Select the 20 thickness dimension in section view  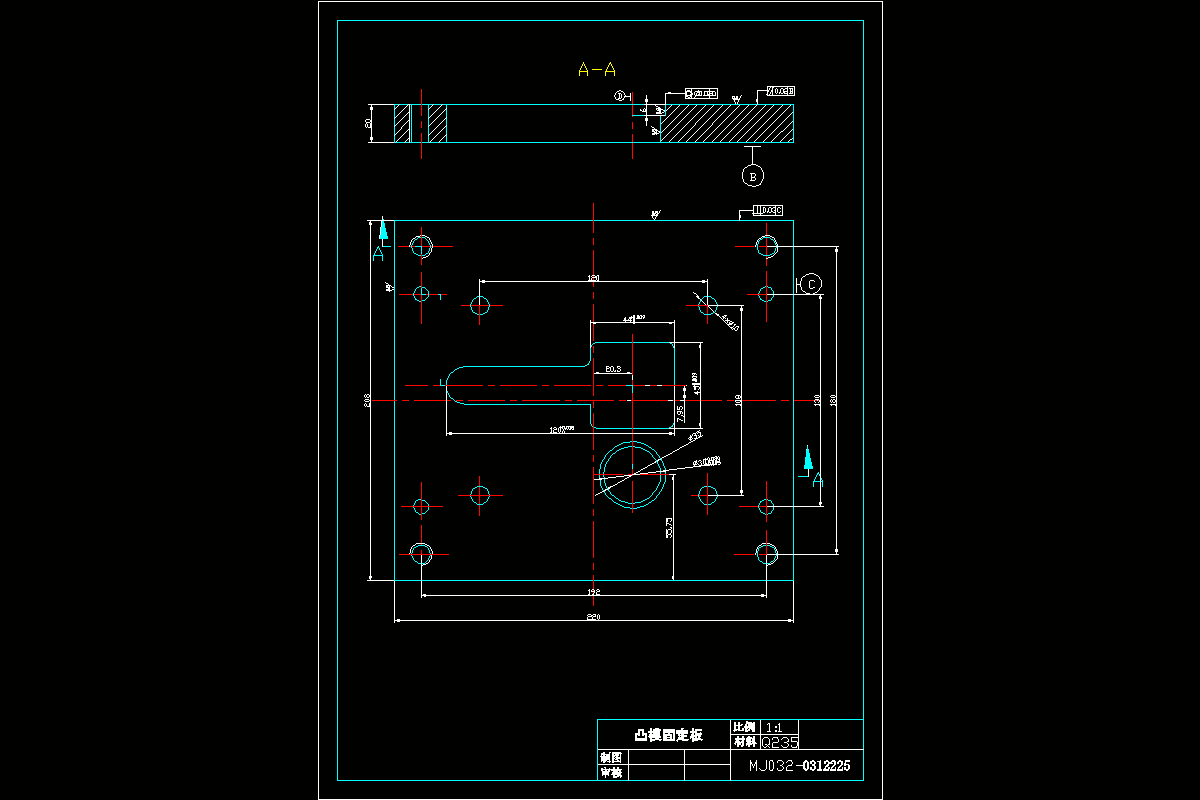point(369,124)
